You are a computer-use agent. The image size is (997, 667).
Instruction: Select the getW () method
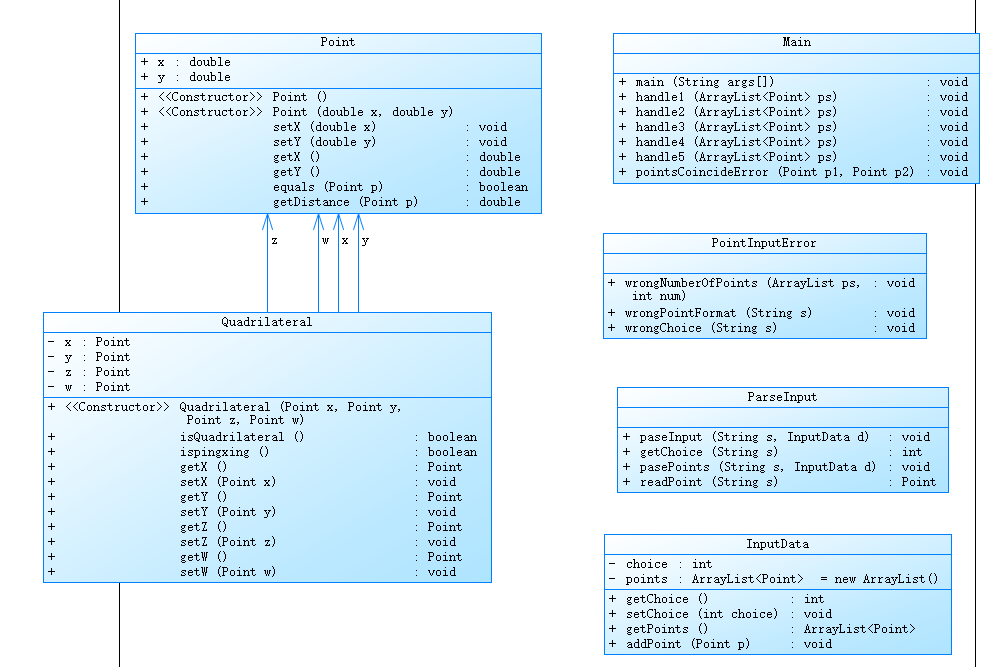click(255, 557)
